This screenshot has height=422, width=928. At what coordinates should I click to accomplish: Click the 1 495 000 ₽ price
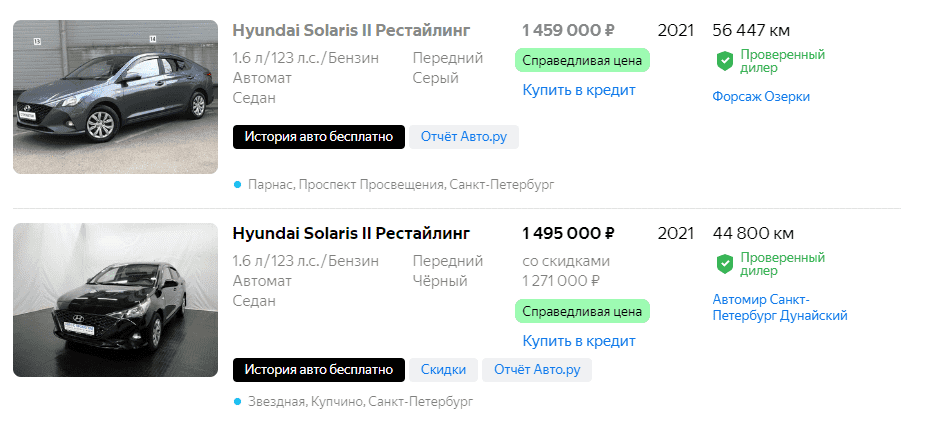coord(569,233)
